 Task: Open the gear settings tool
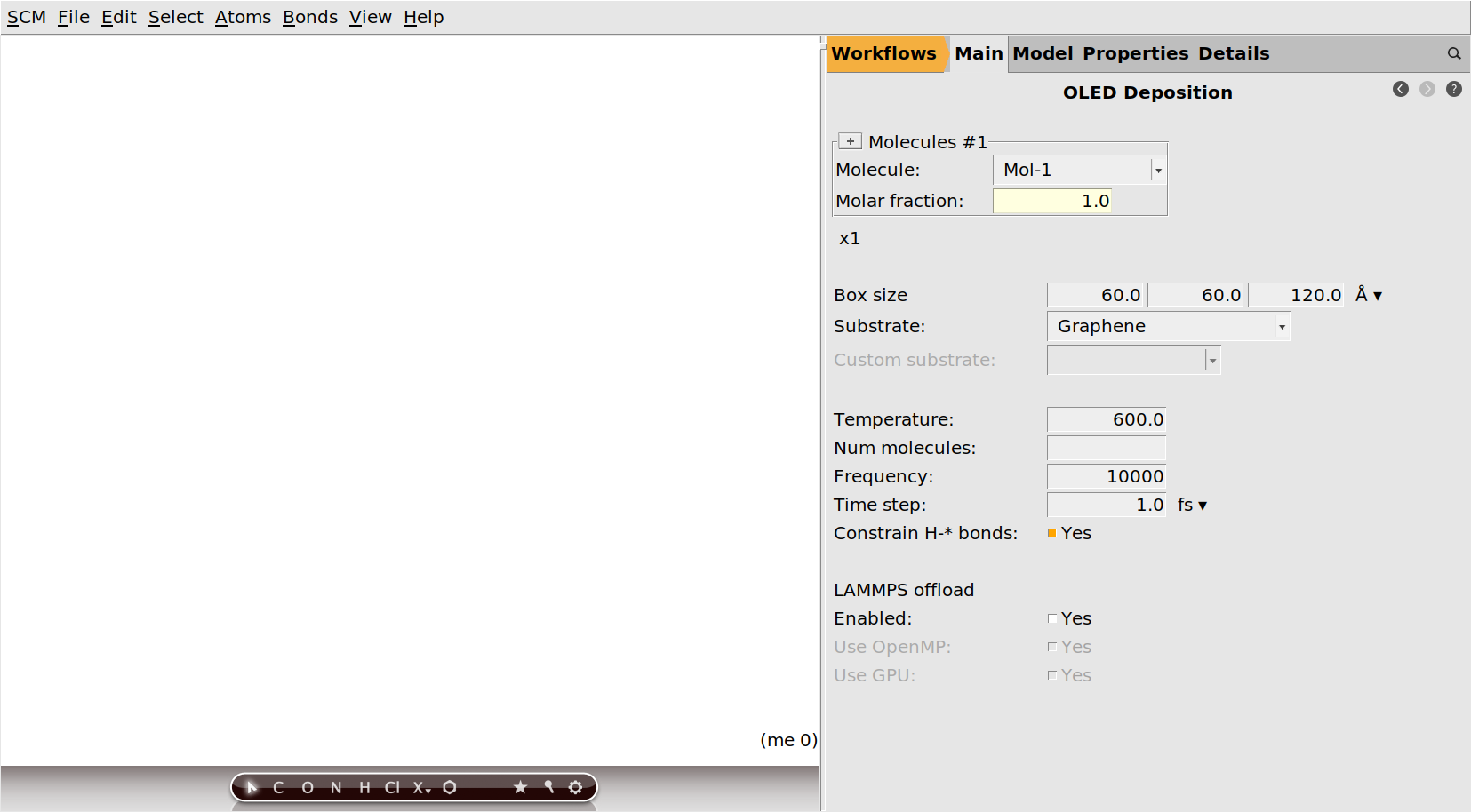(576, 787)
